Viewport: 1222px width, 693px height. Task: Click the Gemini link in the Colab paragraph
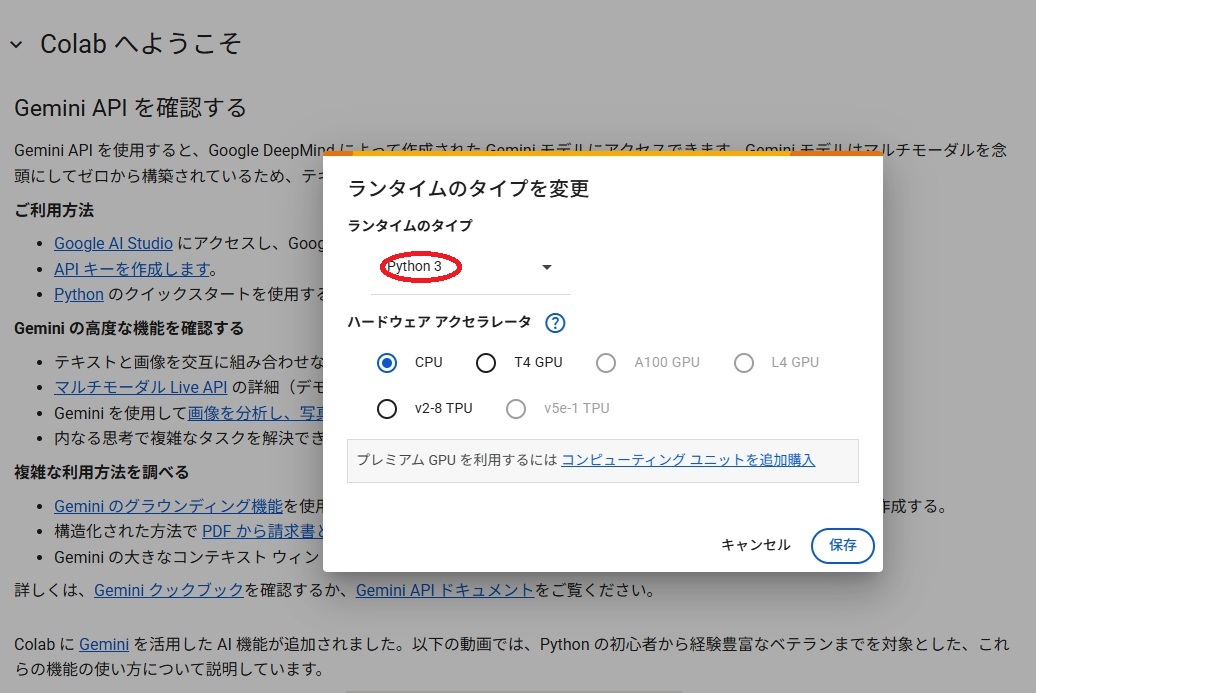(105, 645)
